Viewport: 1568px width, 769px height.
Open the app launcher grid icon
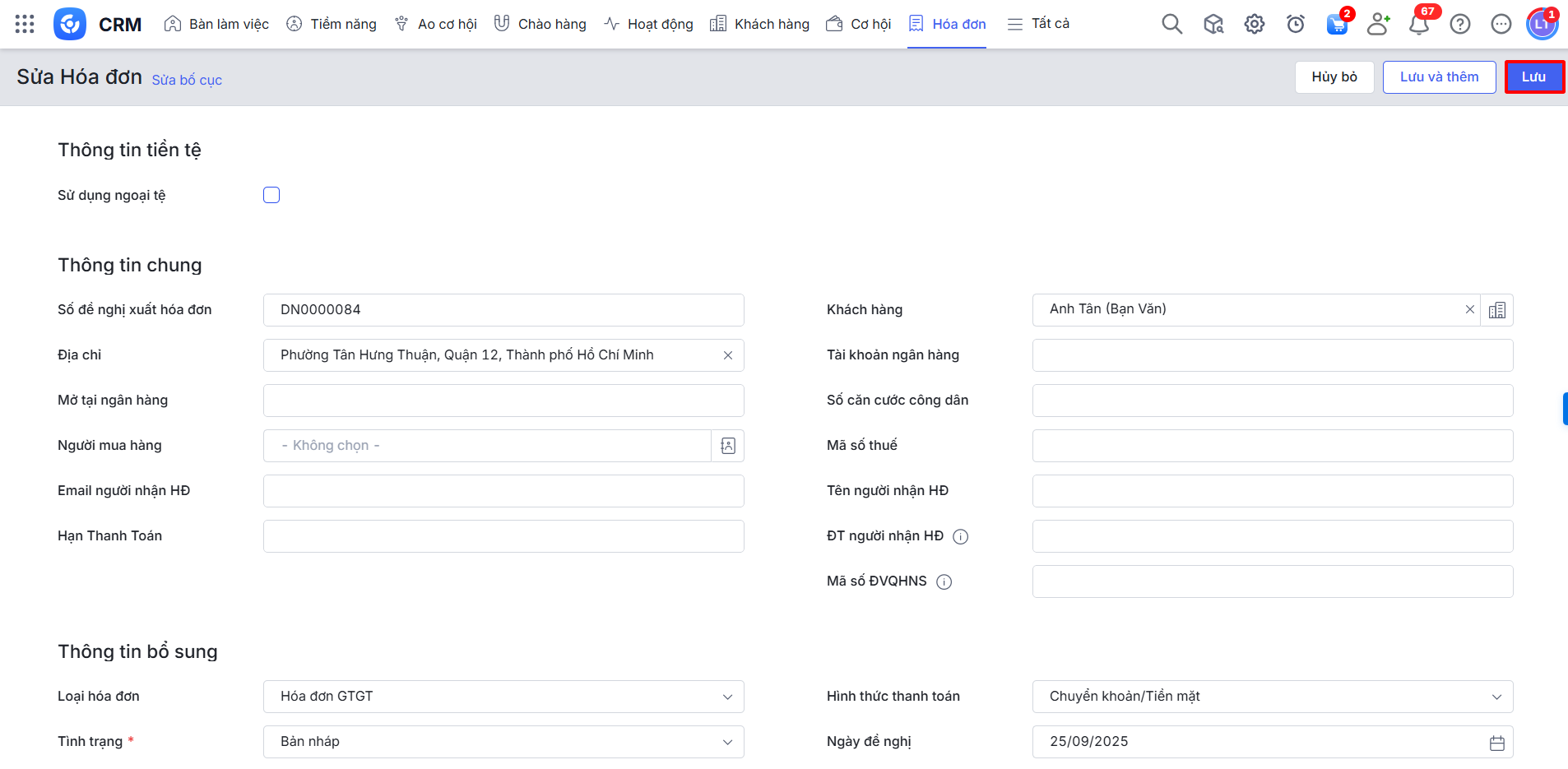pos(25,24)
